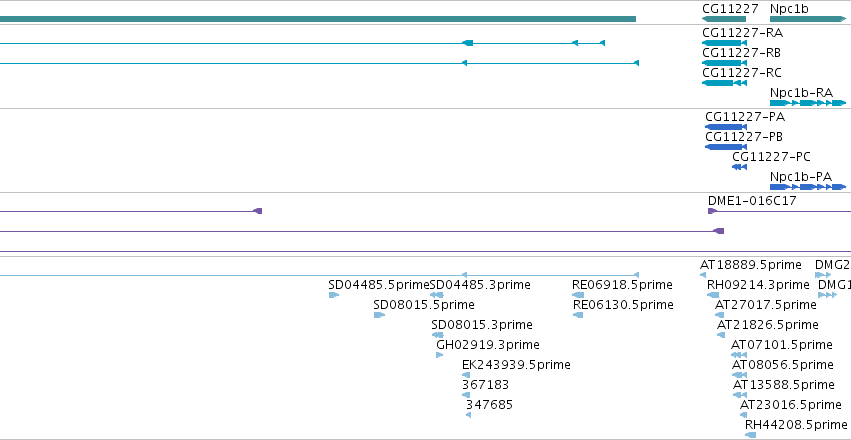The height and width of the screenshot is (440, 851).
Task: Select the SD08015.5prime EST label
Action: (x=424, y=305)
